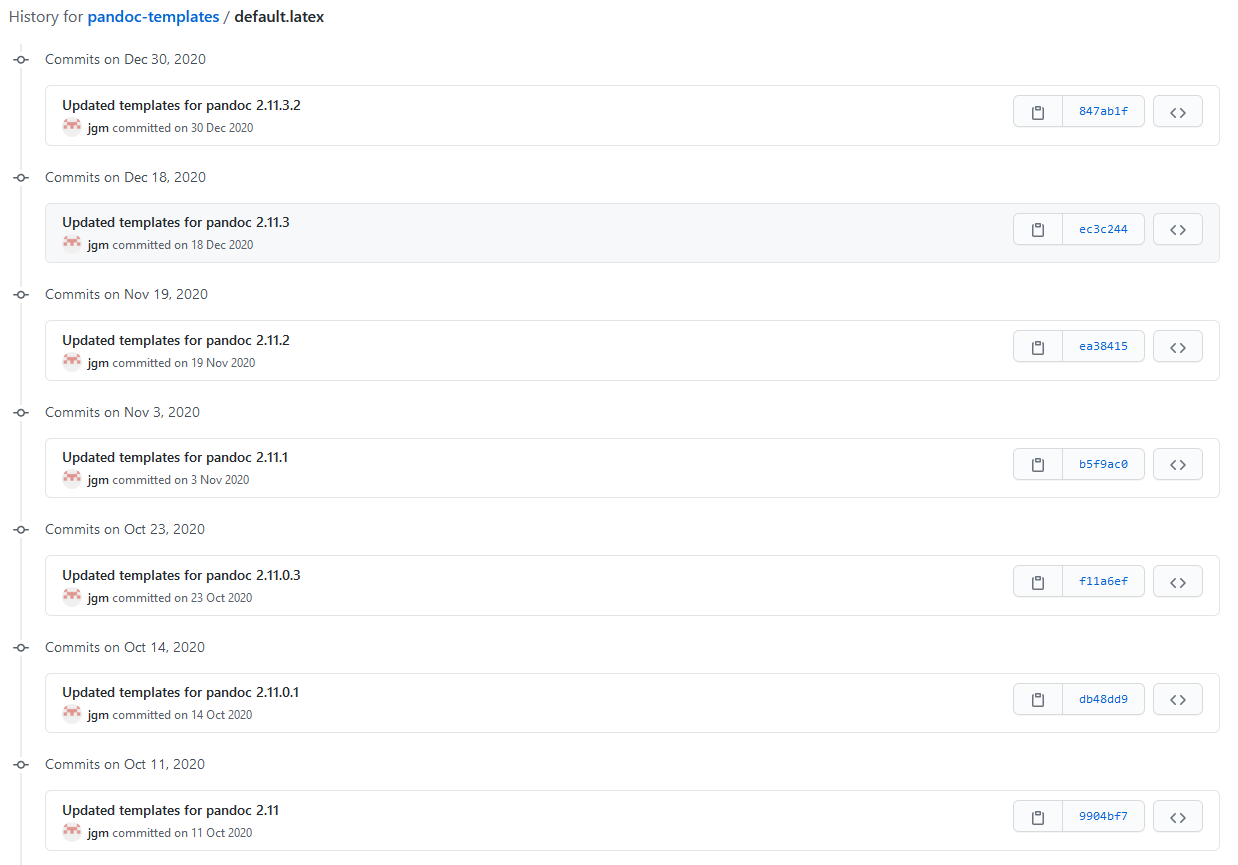Click 'committed on 23 Oct 2020' timestamp

click(x=182, y=598)
